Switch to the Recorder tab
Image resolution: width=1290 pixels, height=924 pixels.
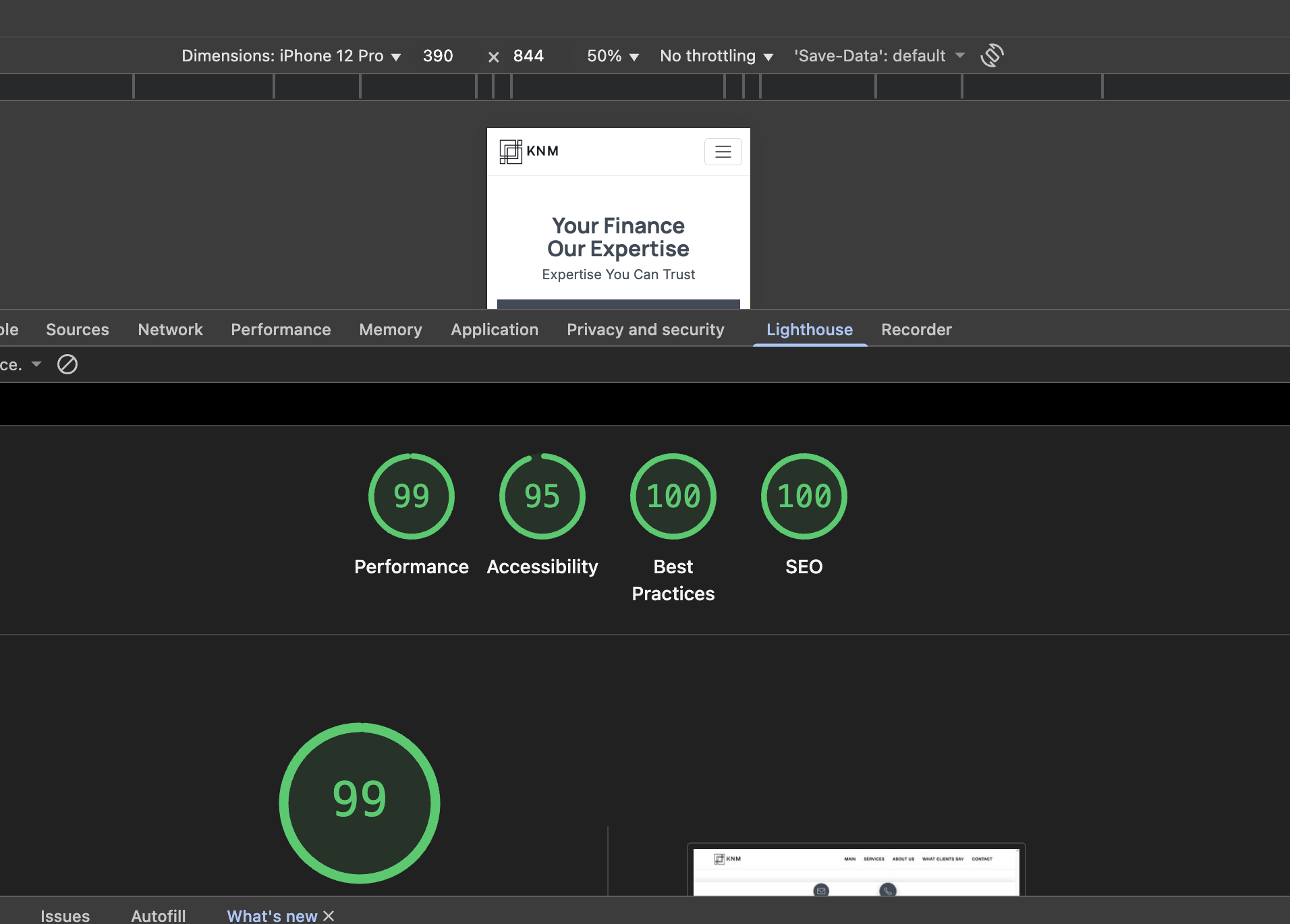[916, 330]
